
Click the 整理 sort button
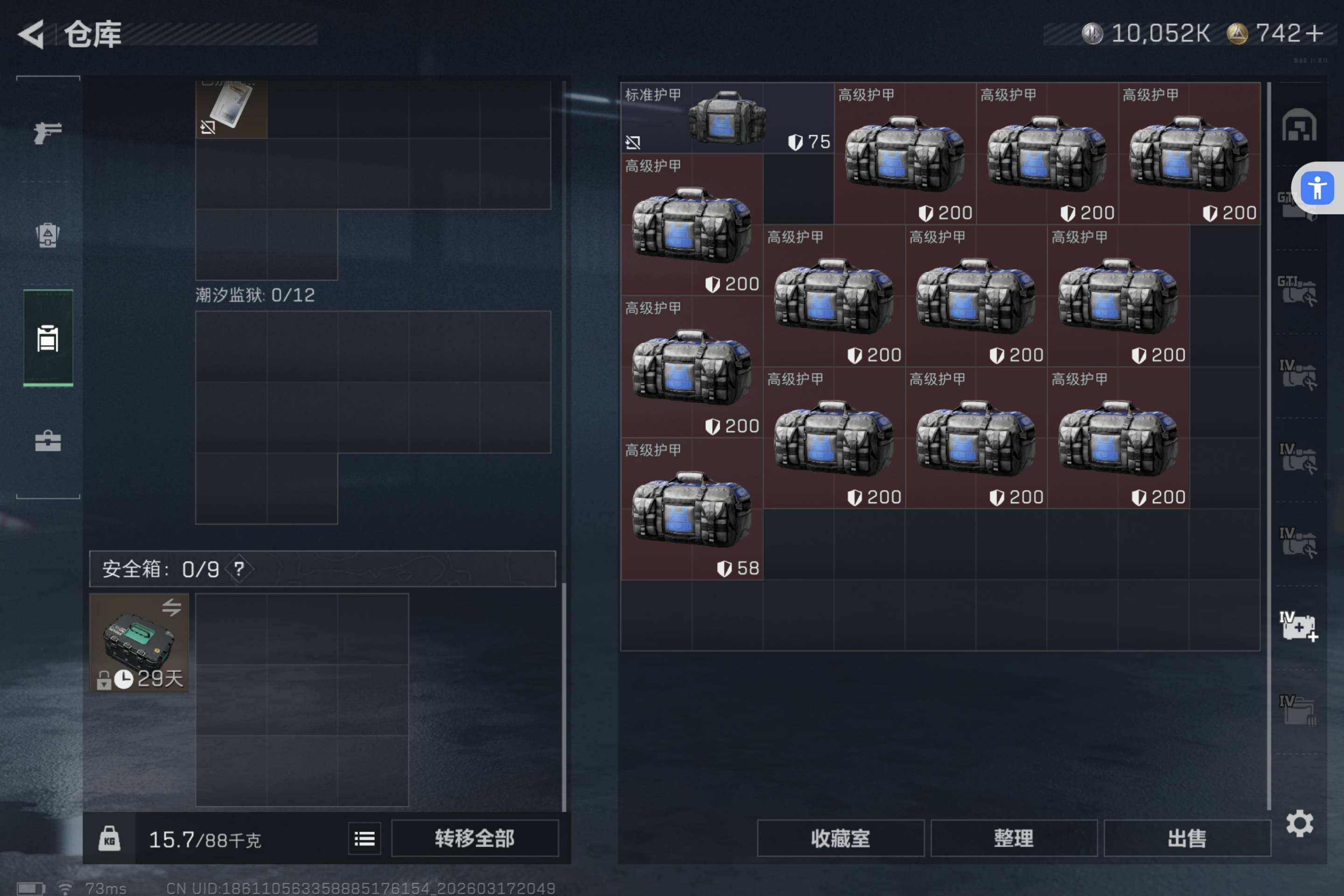(1014, 838)
